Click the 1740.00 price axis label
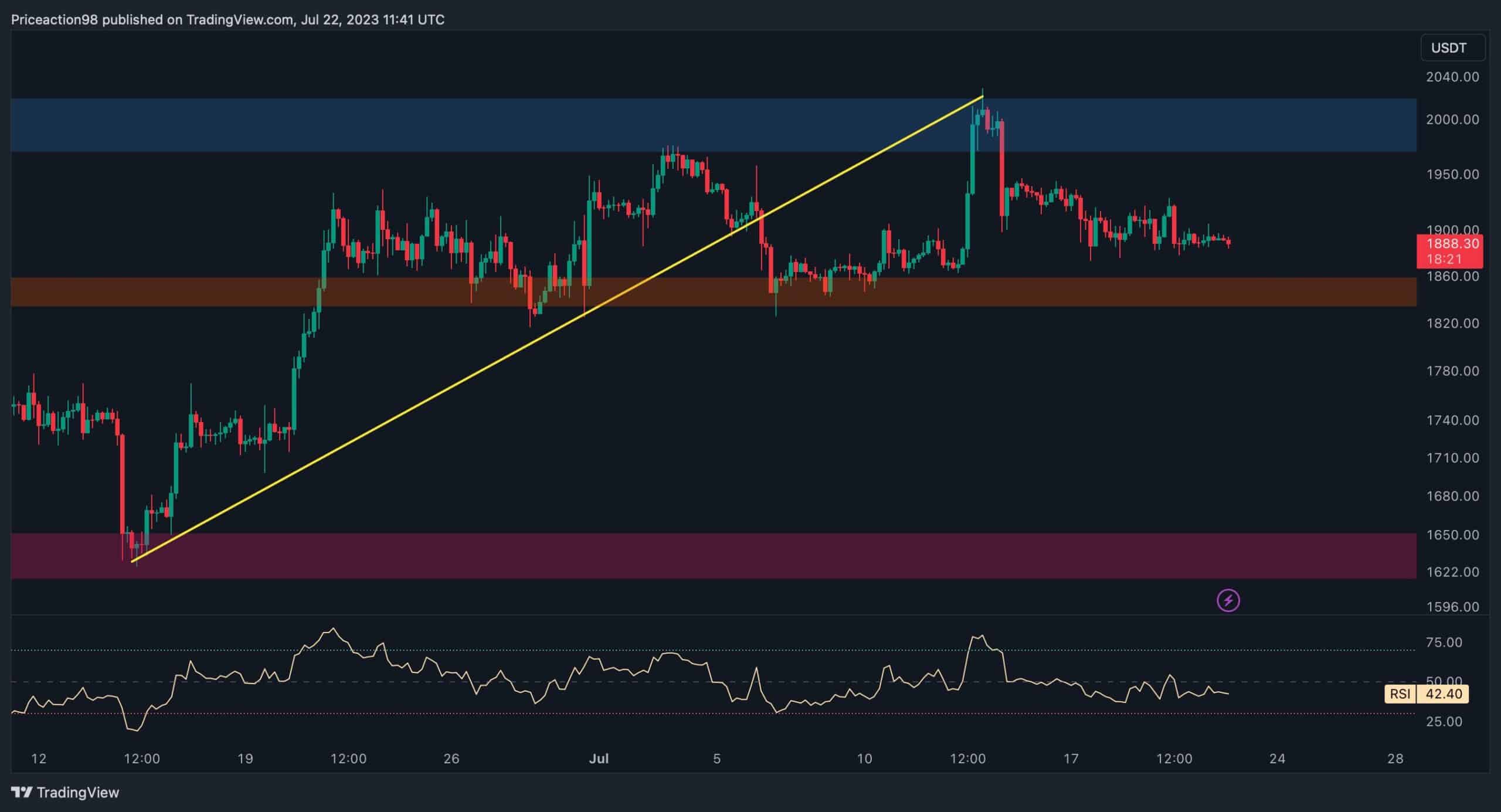Viewport: 1501px width, 812px height. (1452, 420)
